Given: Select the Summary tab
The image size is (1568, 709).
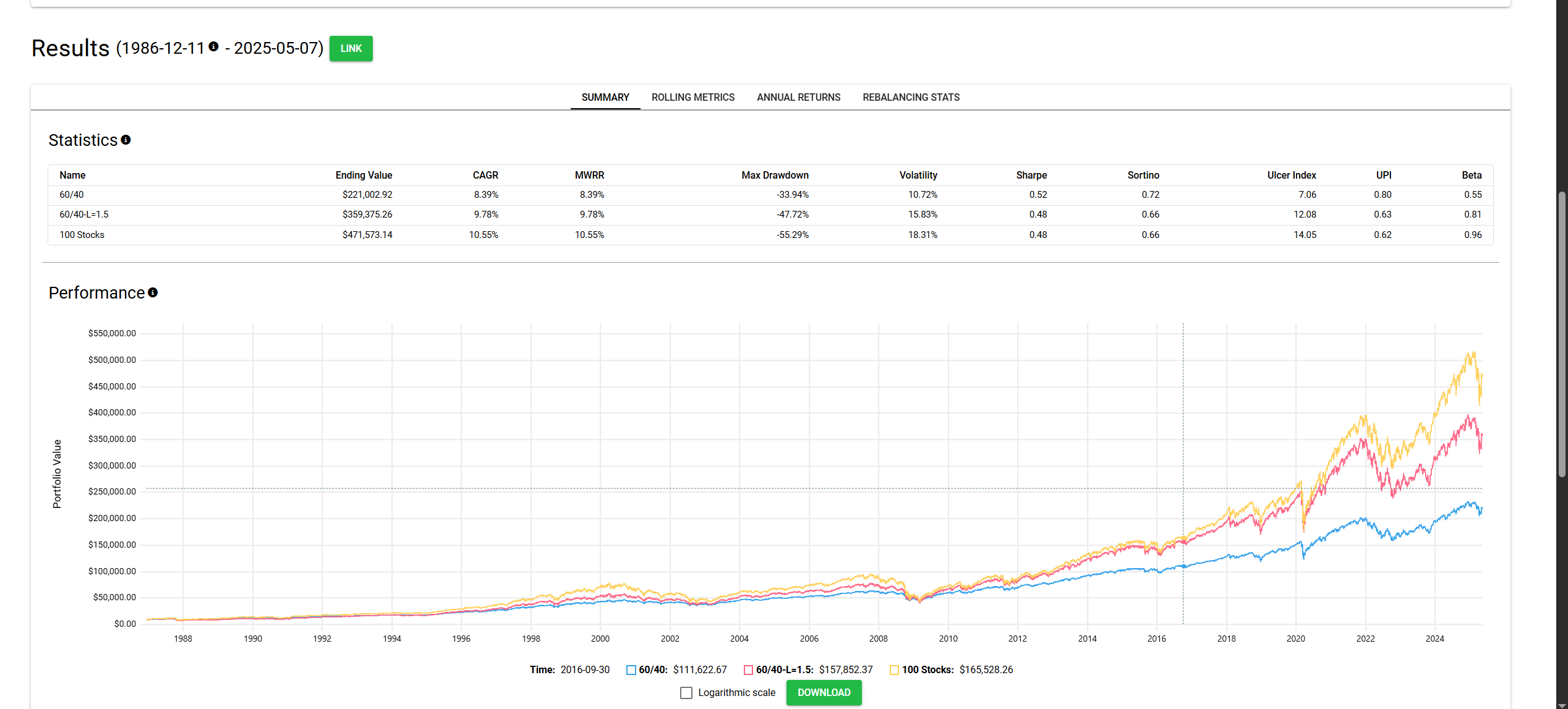Looking at the screenshot, I should [605, 98].
